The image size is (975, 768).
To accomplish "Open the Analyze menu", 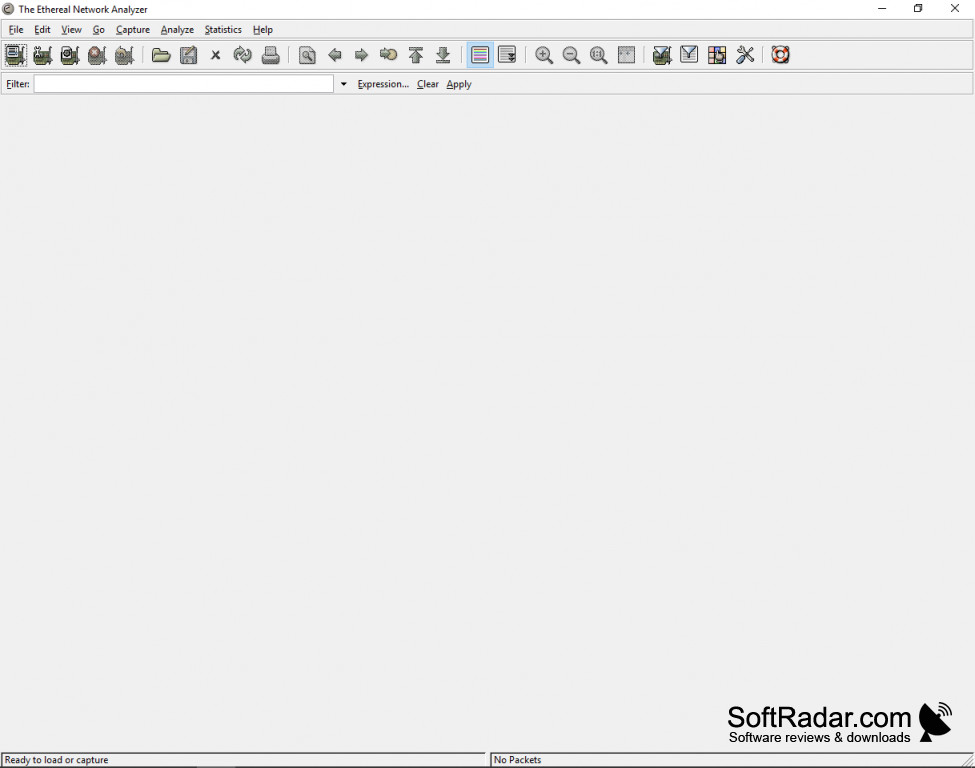I will [x=177, y=30].
